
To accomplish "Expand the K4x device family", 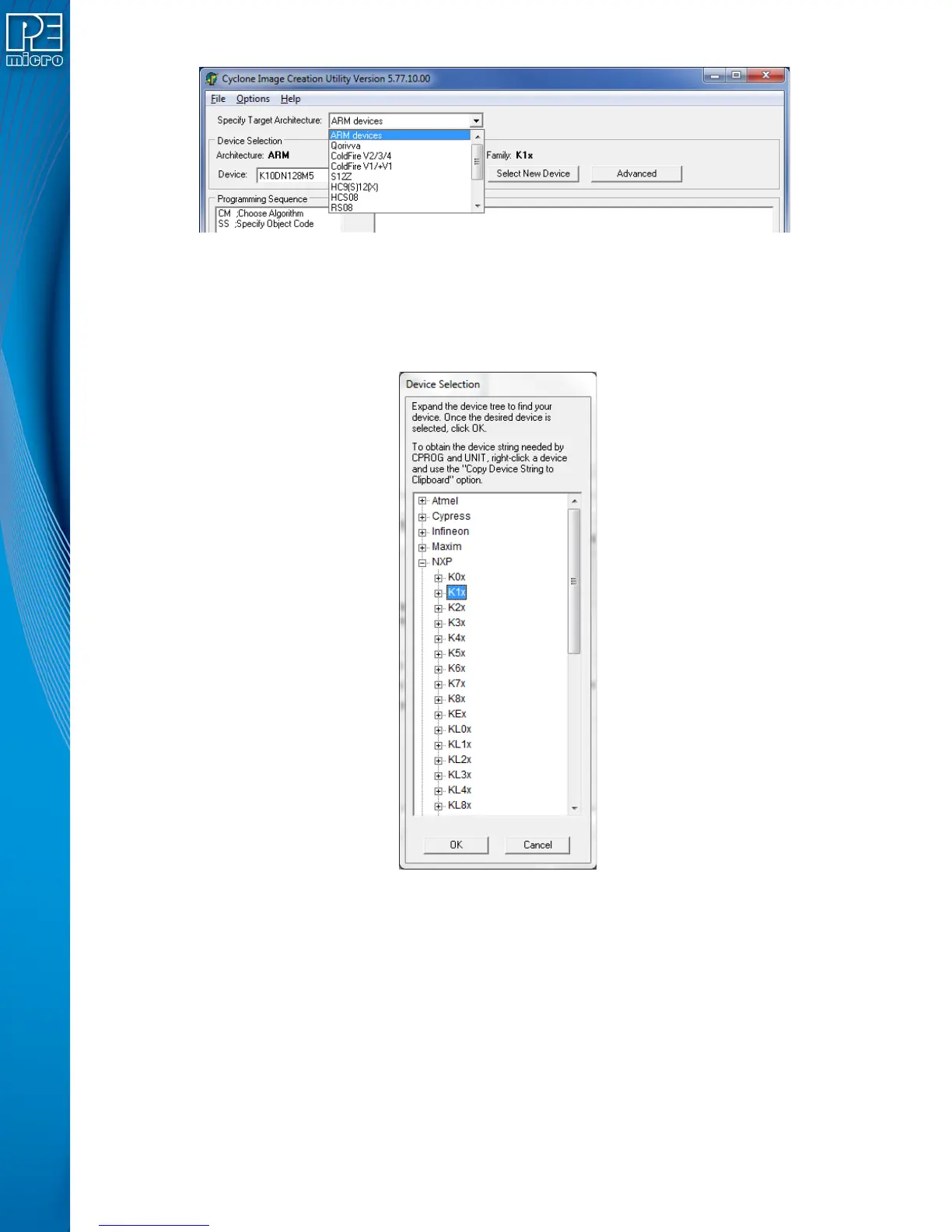I will click(x=439, y=639).
